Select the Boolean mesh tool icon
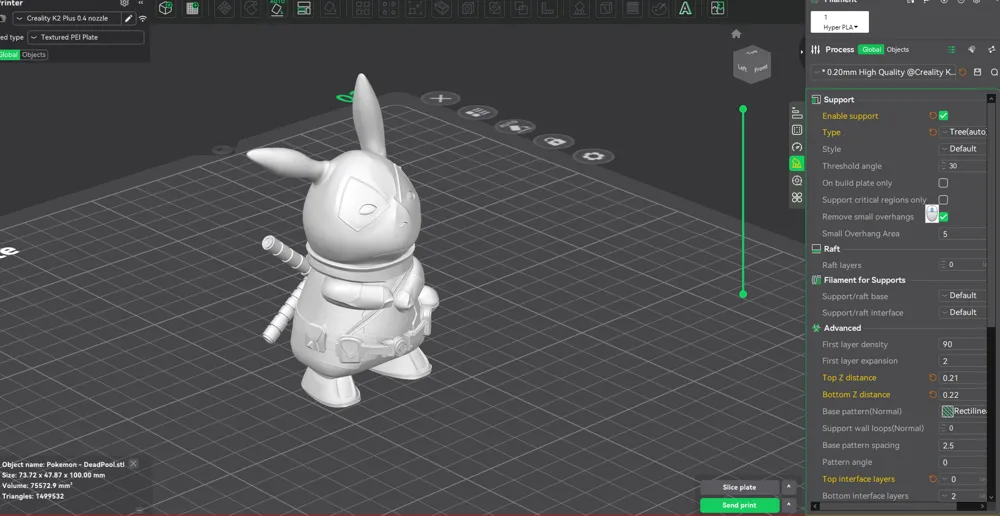 pyautogui.click(x=520, y=8)
